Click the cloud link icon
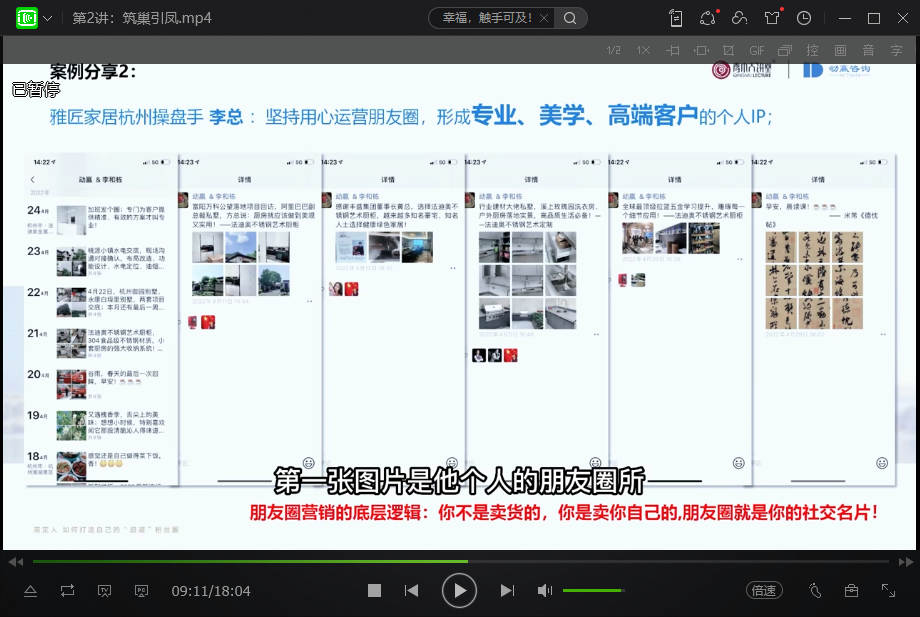This screenshot has height=617, width=920. pyautogui.click(x=739, y=18)
